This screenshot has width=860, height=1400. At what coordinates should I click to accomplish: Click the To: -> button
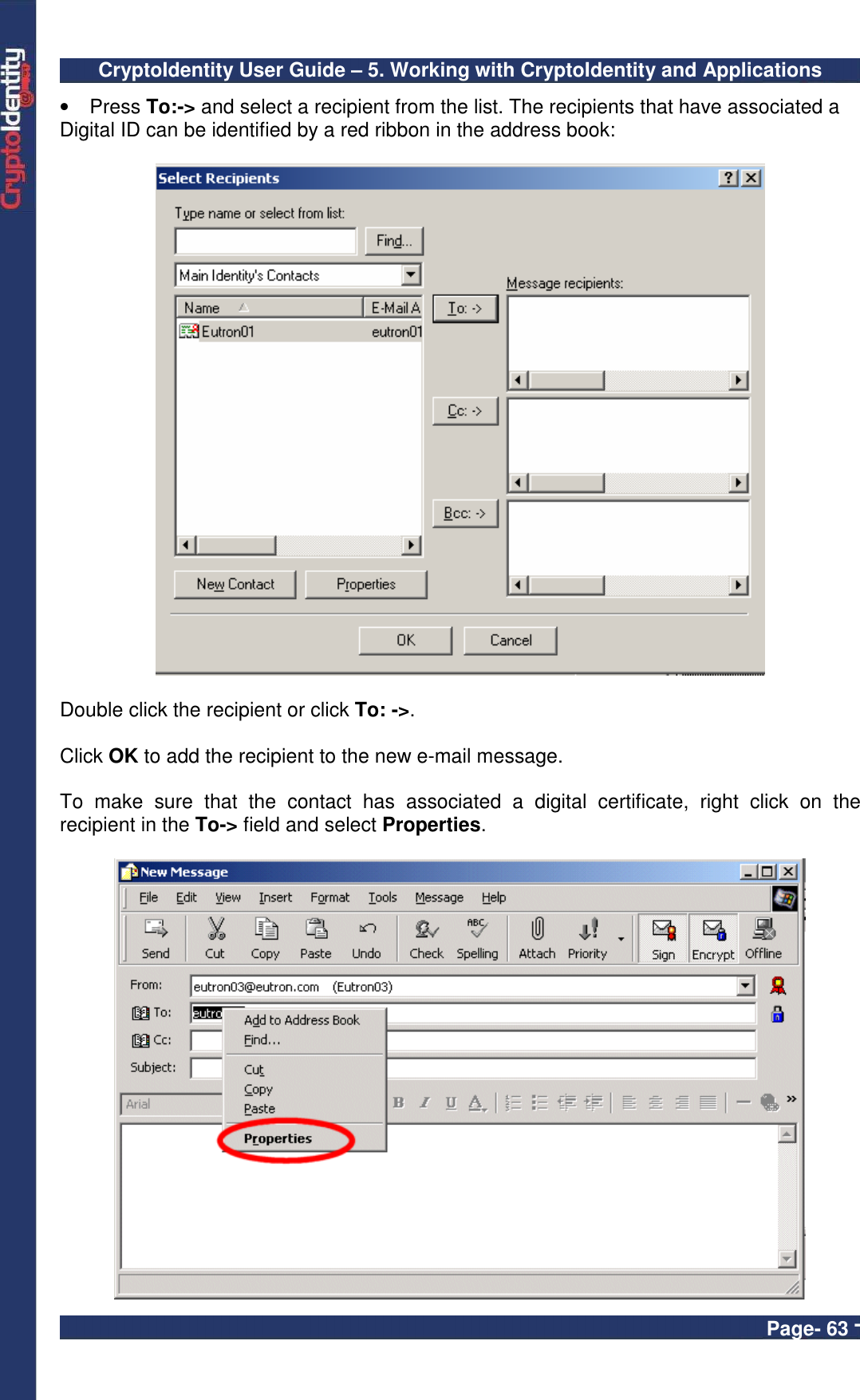coord(465,308)
